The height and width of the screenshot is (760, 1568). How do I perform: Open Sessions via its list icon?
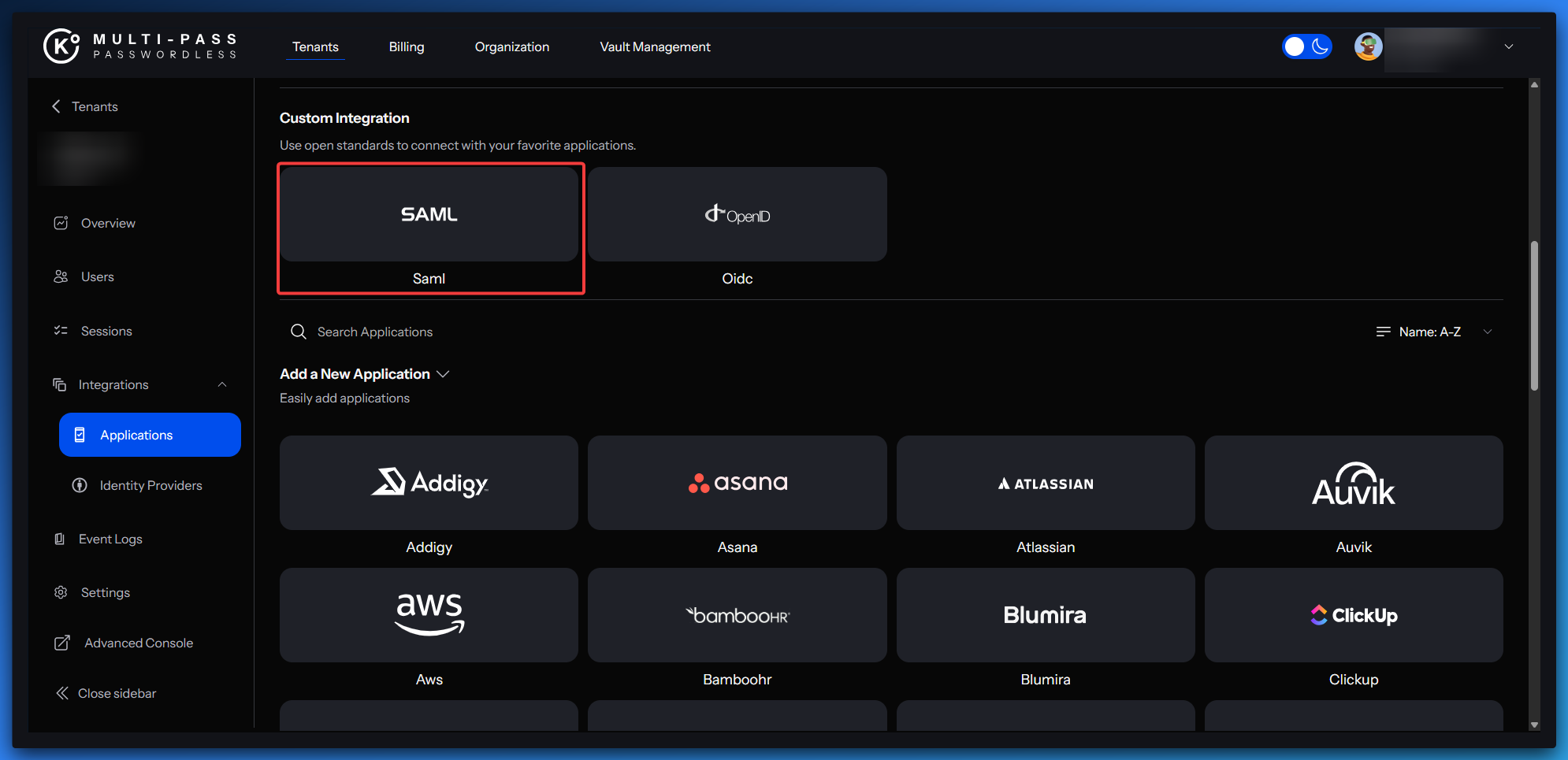61,331
